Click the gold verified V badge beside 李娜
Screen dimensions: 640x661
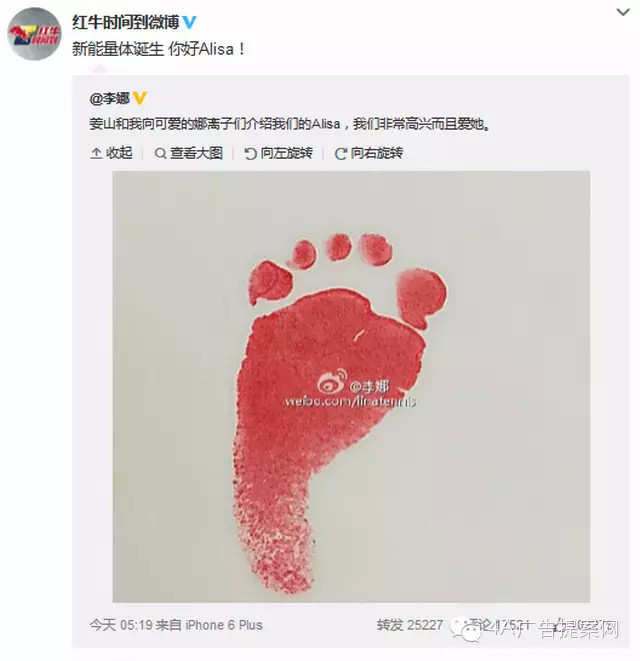click(140, 99)
